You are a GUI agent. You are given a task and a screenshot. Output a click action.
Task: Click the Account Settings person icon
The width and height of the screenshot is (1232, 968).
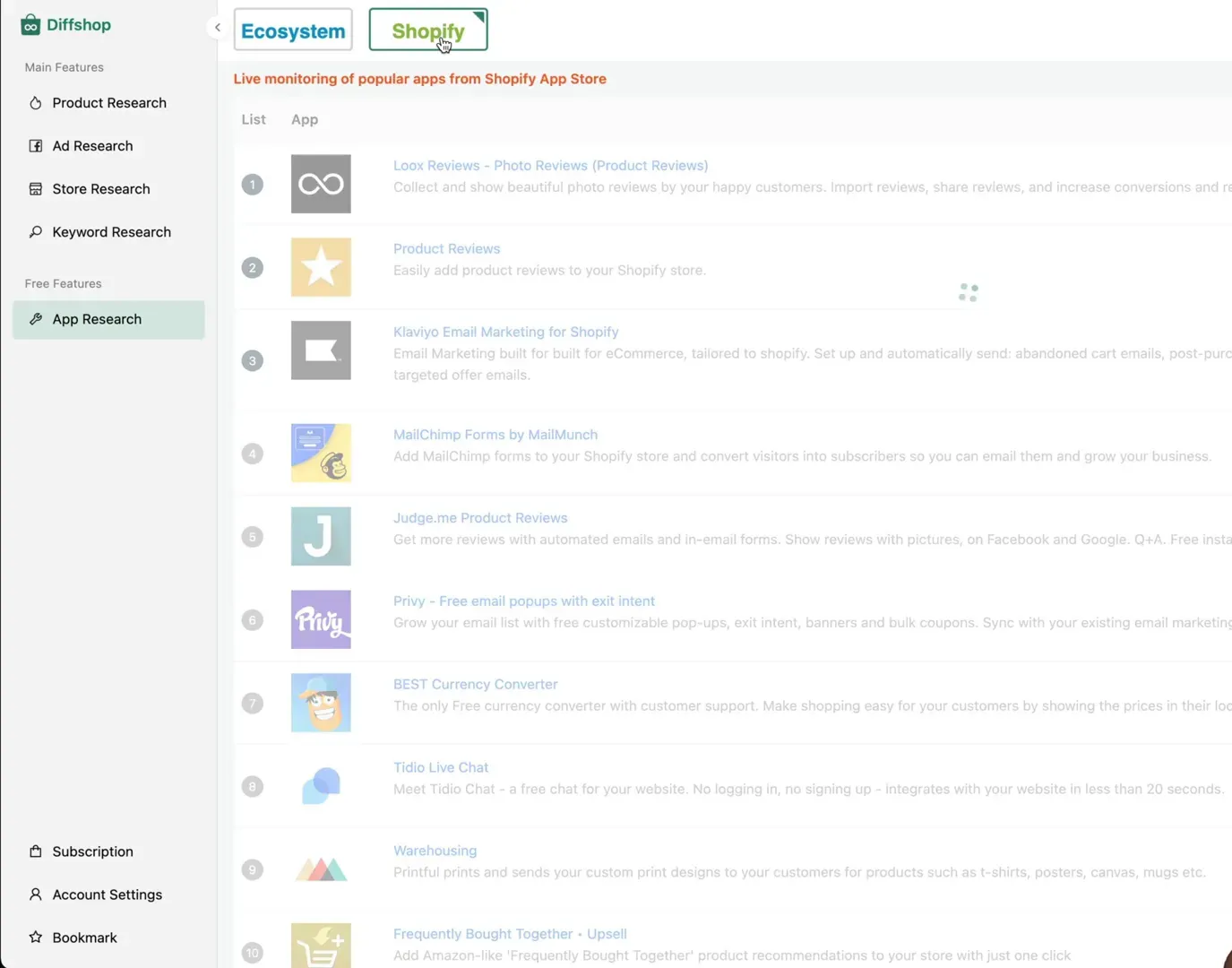click(36, 895)
